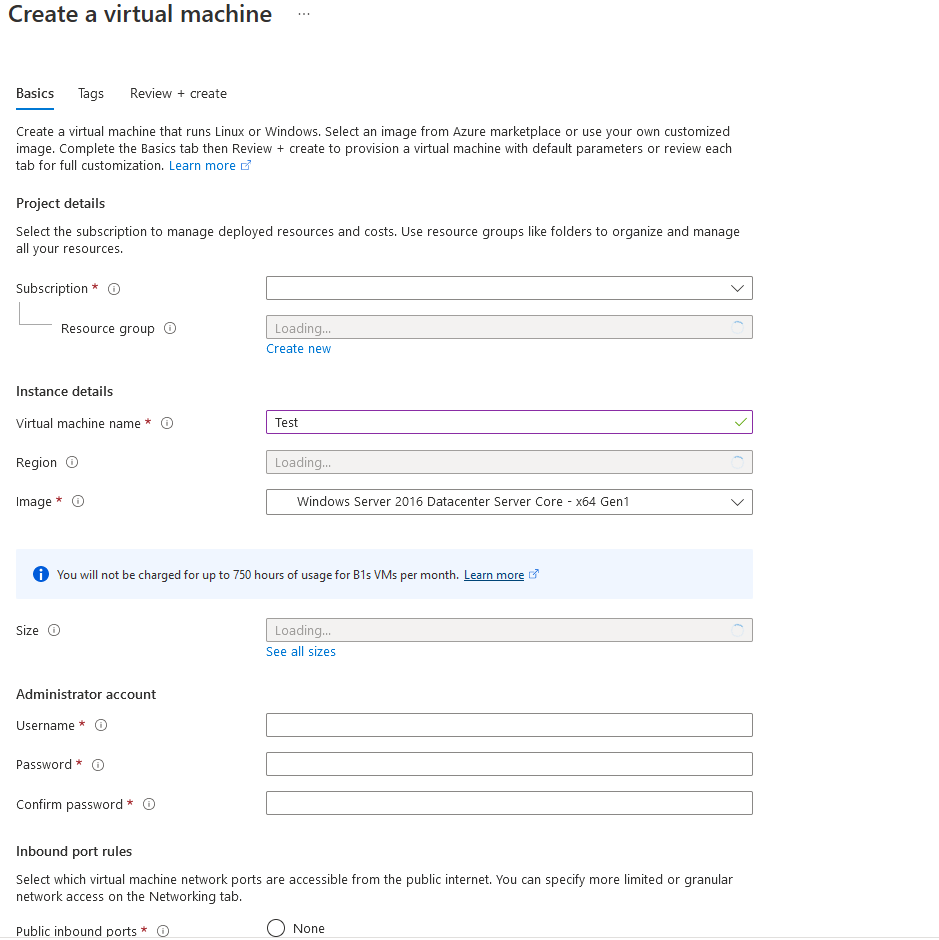Click Create new under Resource group
939x940 pixels.
[x=298, y=348]
